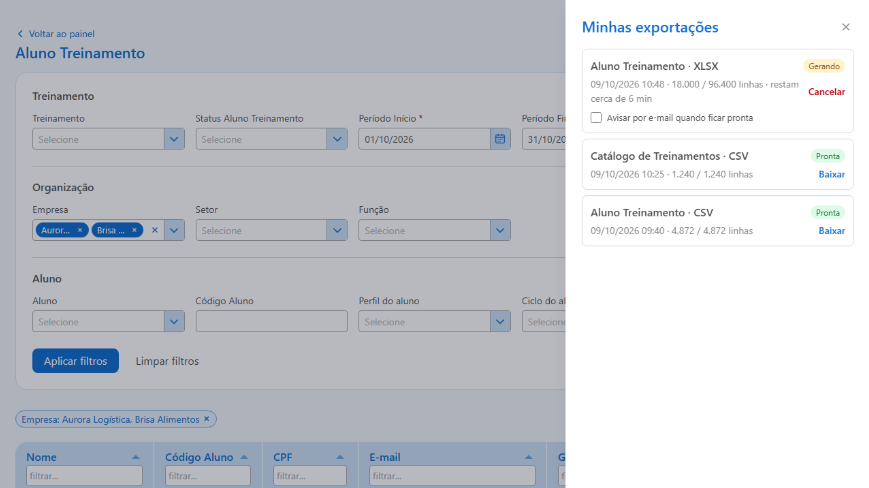Click the Pronta badge on Catálogo de Treinamentos
The image size is (869, 488).
pyautogui.click(x=827, y=156)
